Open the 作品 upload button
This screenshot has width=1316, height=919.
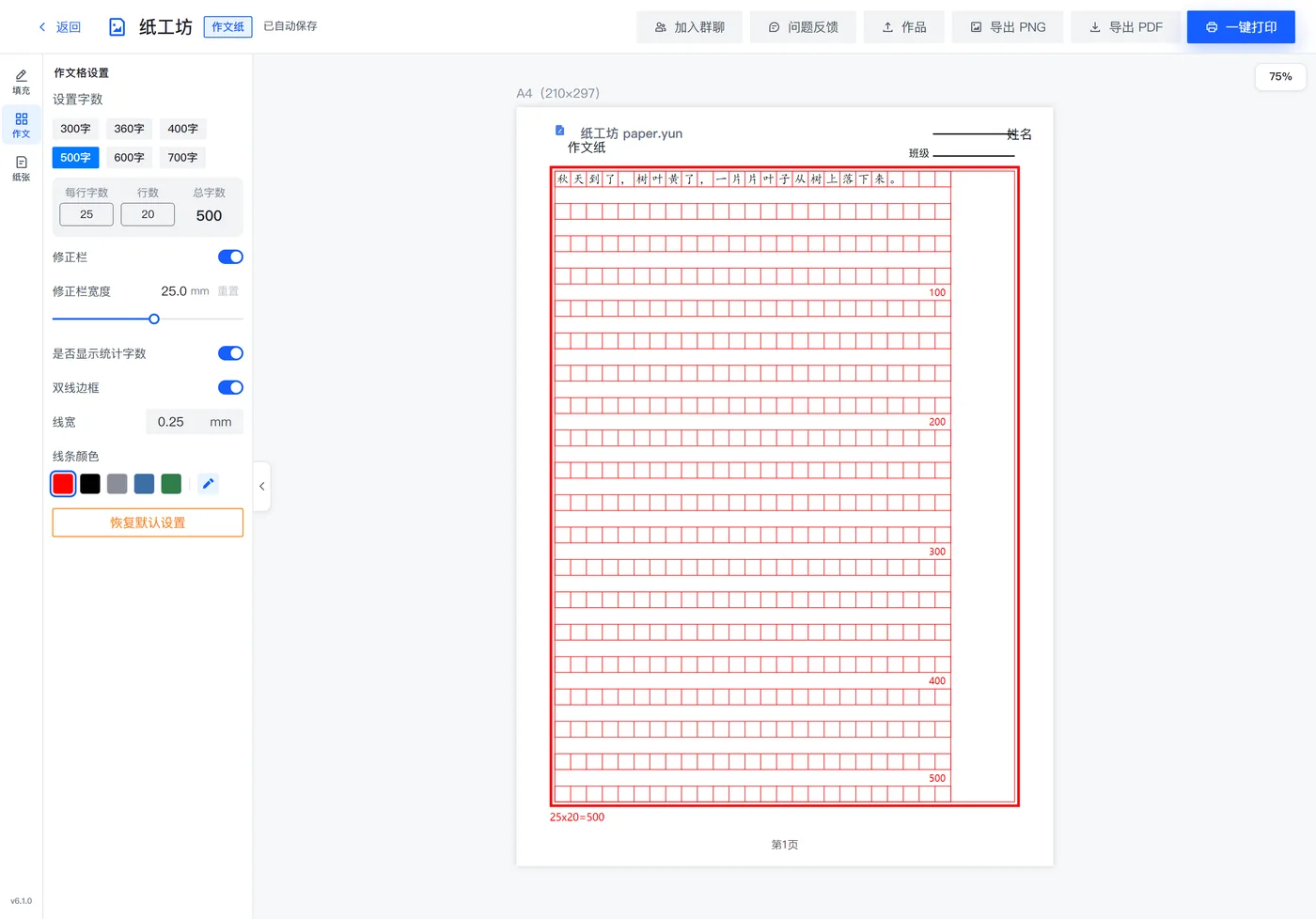coord(903,27)
